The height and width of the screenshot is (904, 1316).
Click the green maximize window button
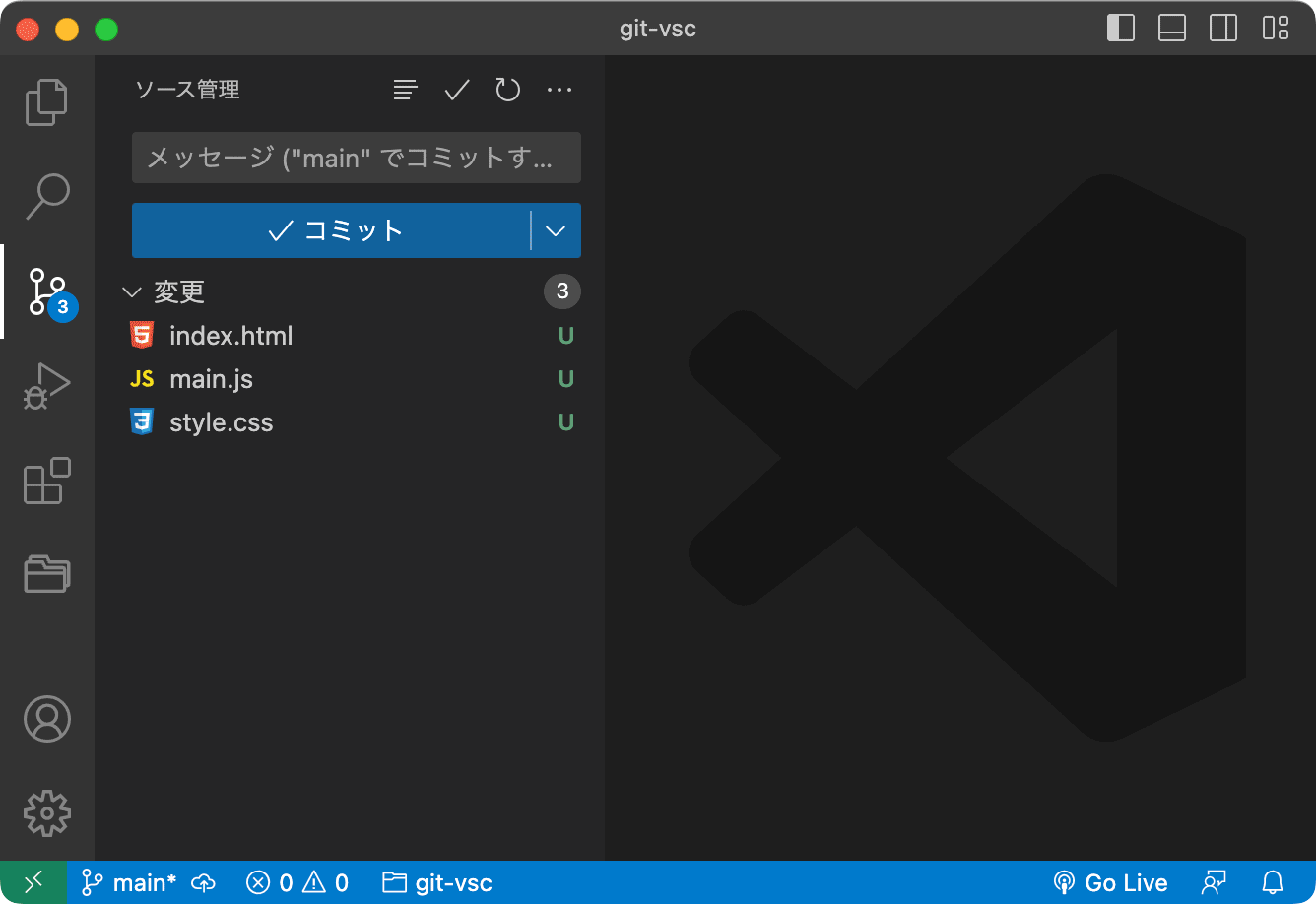106,30
